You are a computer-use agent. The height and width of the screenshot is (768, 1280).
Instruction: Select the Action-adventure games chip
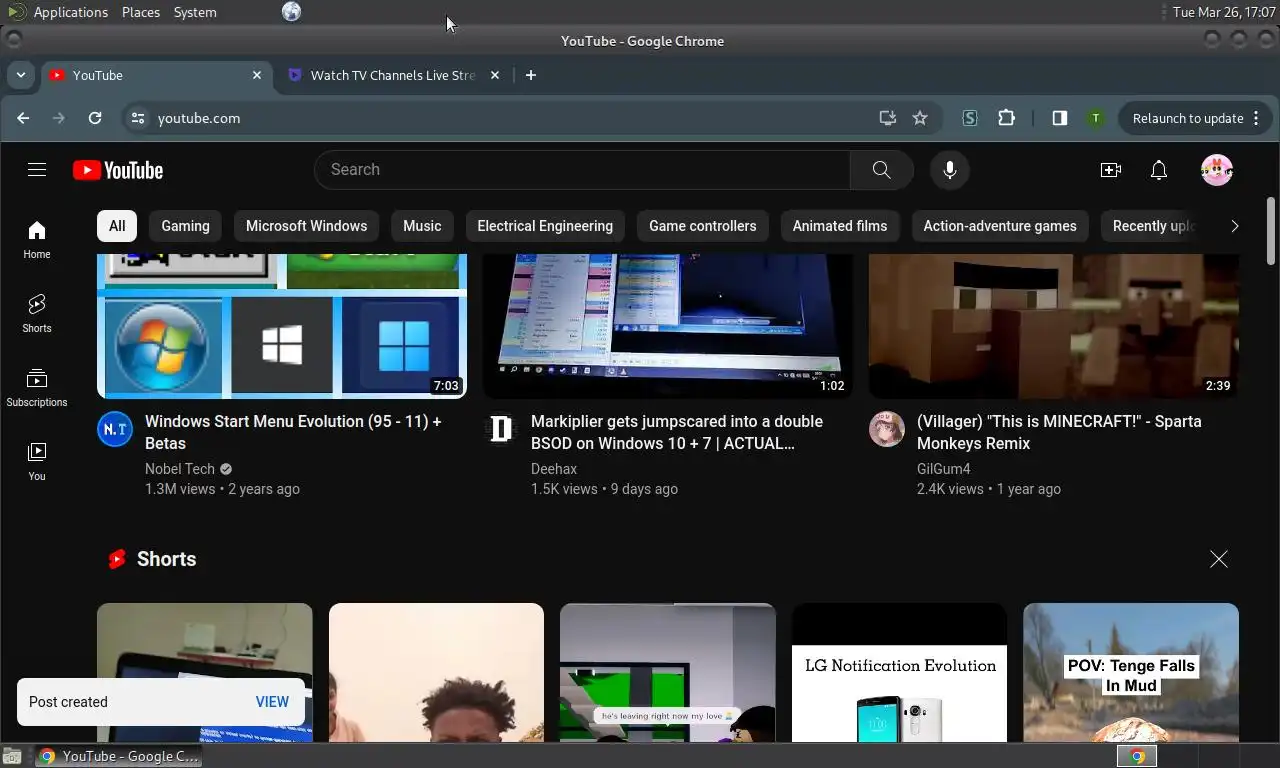pyautogui.click(x=1000, y=226)
